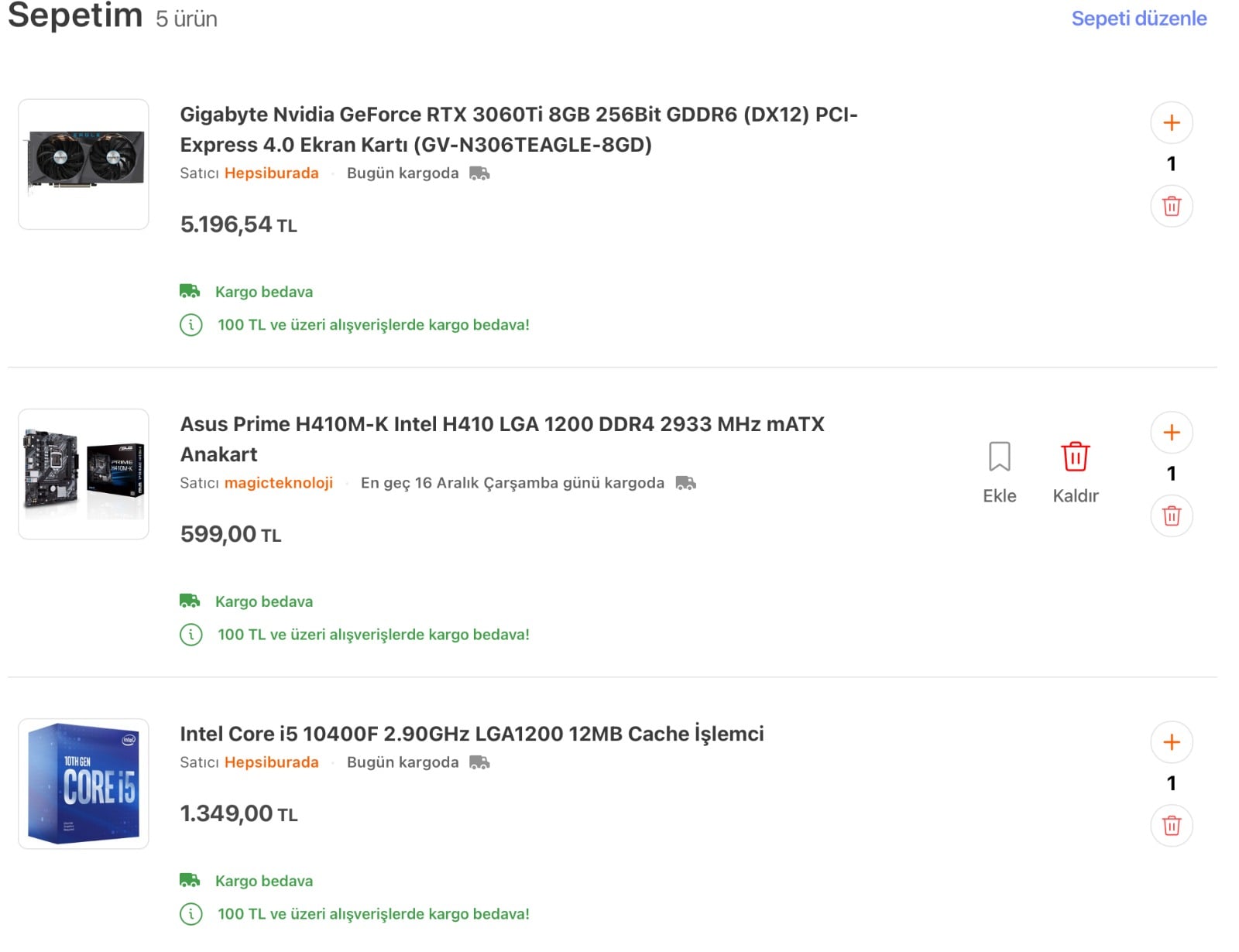
Task: Click the 5 ürün item count
Action: tap(187, 19)
